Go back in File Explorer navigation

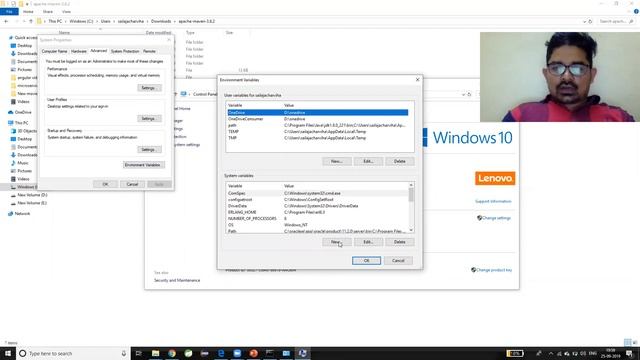click(x=6, y=21)
